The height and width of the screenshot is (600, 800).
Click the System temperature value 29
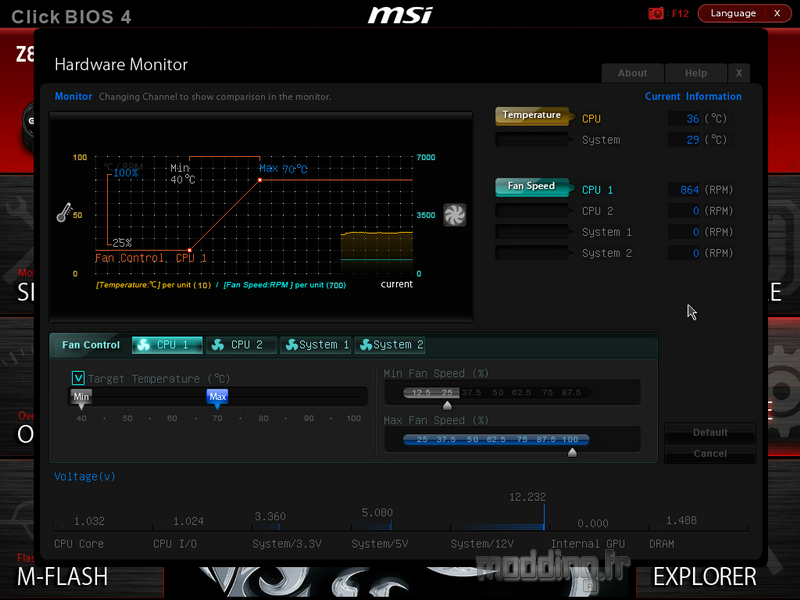click(692, 140)
